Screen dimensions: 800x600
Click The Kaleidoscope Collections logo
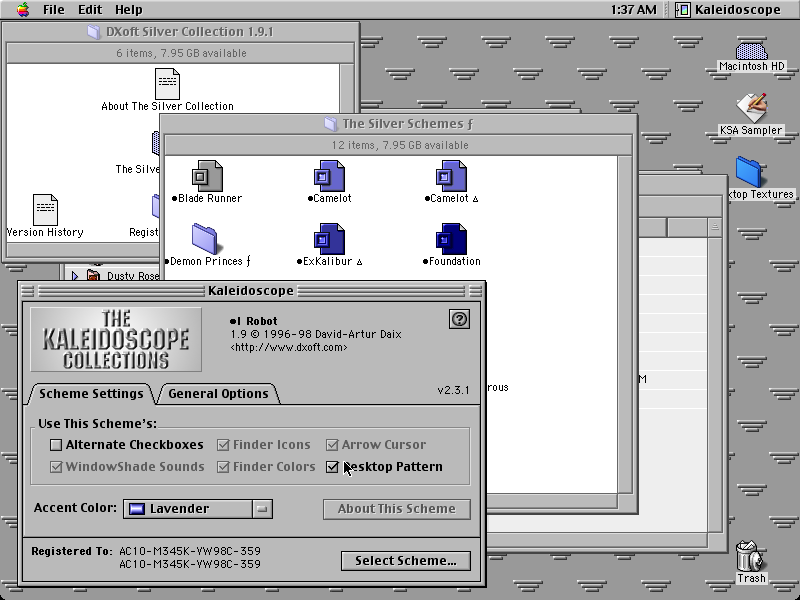(116, 339)
